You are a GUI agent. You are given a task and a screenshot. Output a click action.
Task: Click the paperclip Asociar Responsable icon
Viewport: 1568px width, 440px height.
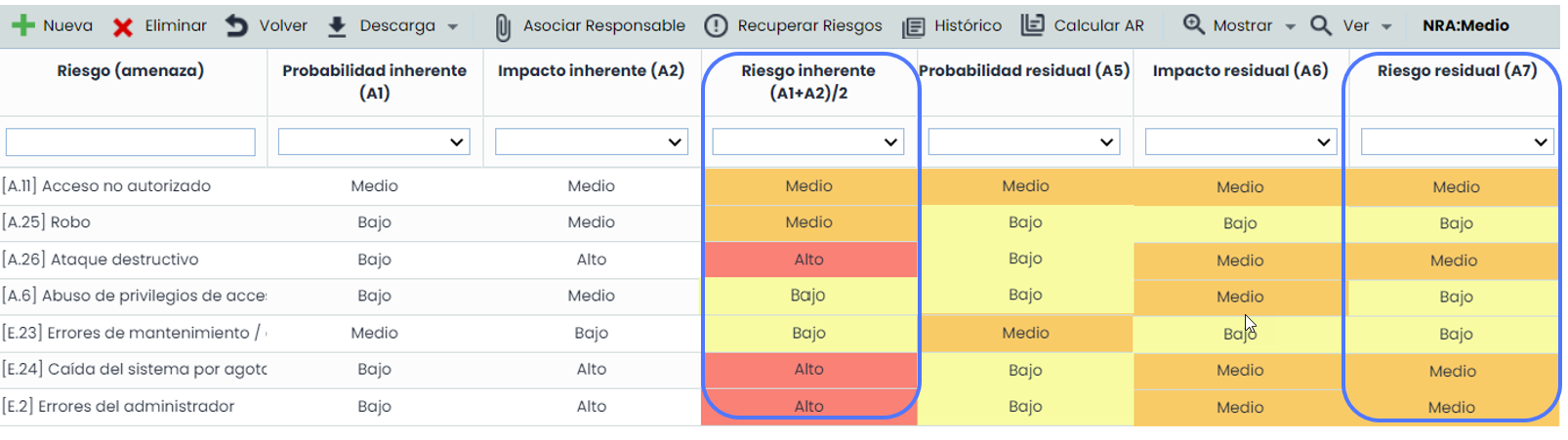pyautogui.click(x=502, y=27)
